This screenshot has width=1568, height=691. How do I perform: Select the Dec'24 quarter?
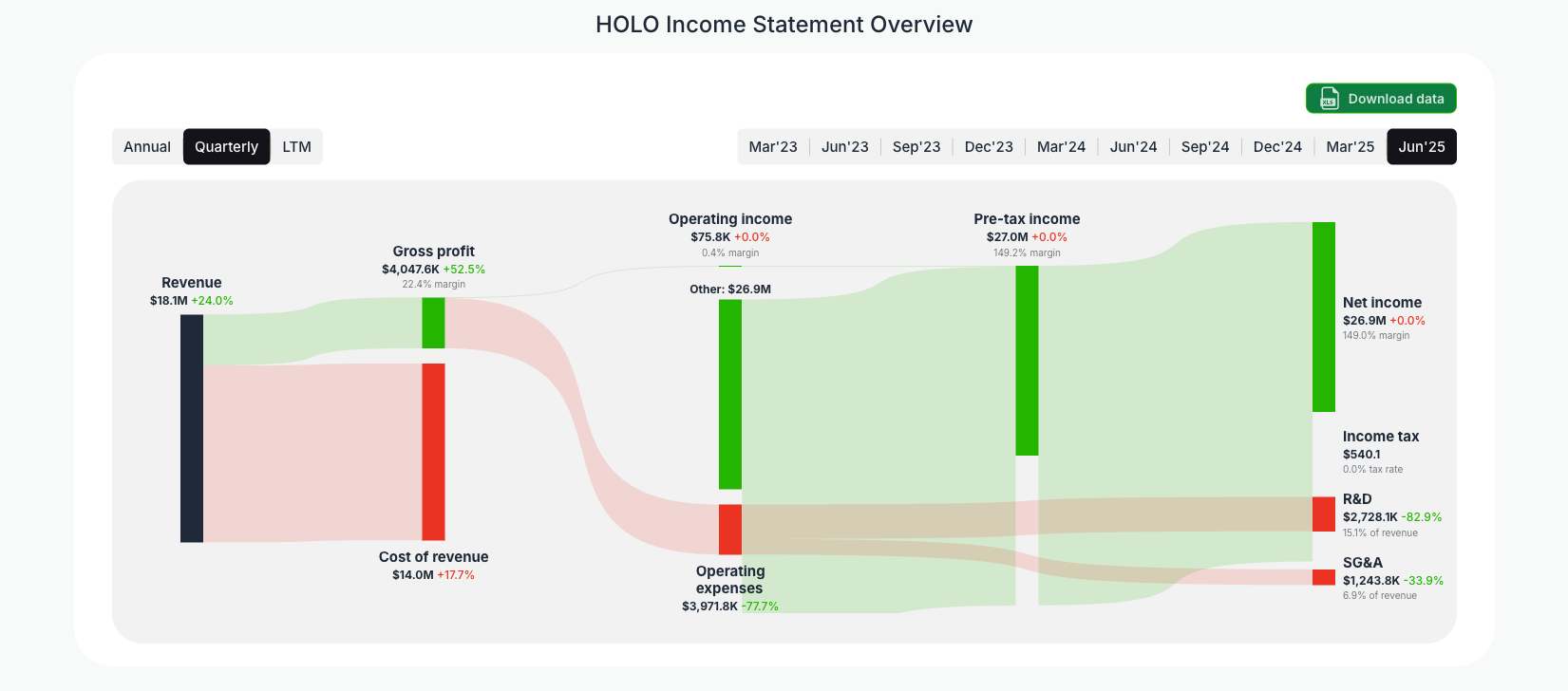pyautogui.click(x=1277, y=147)
